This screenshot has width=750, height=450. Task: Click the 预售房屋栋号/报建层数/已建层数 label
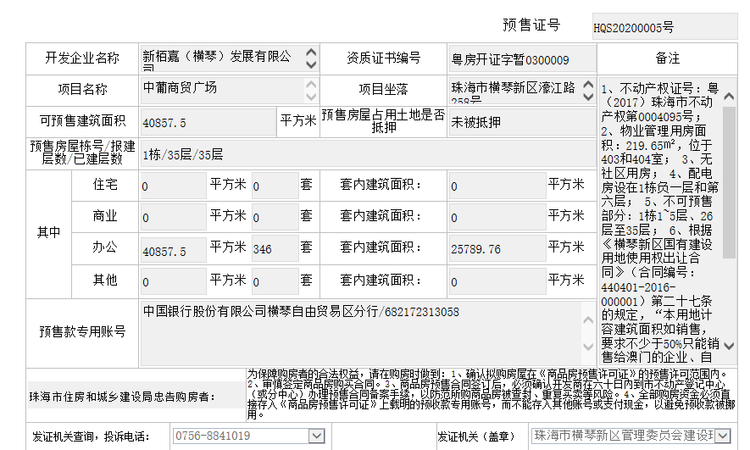point(82,153)
